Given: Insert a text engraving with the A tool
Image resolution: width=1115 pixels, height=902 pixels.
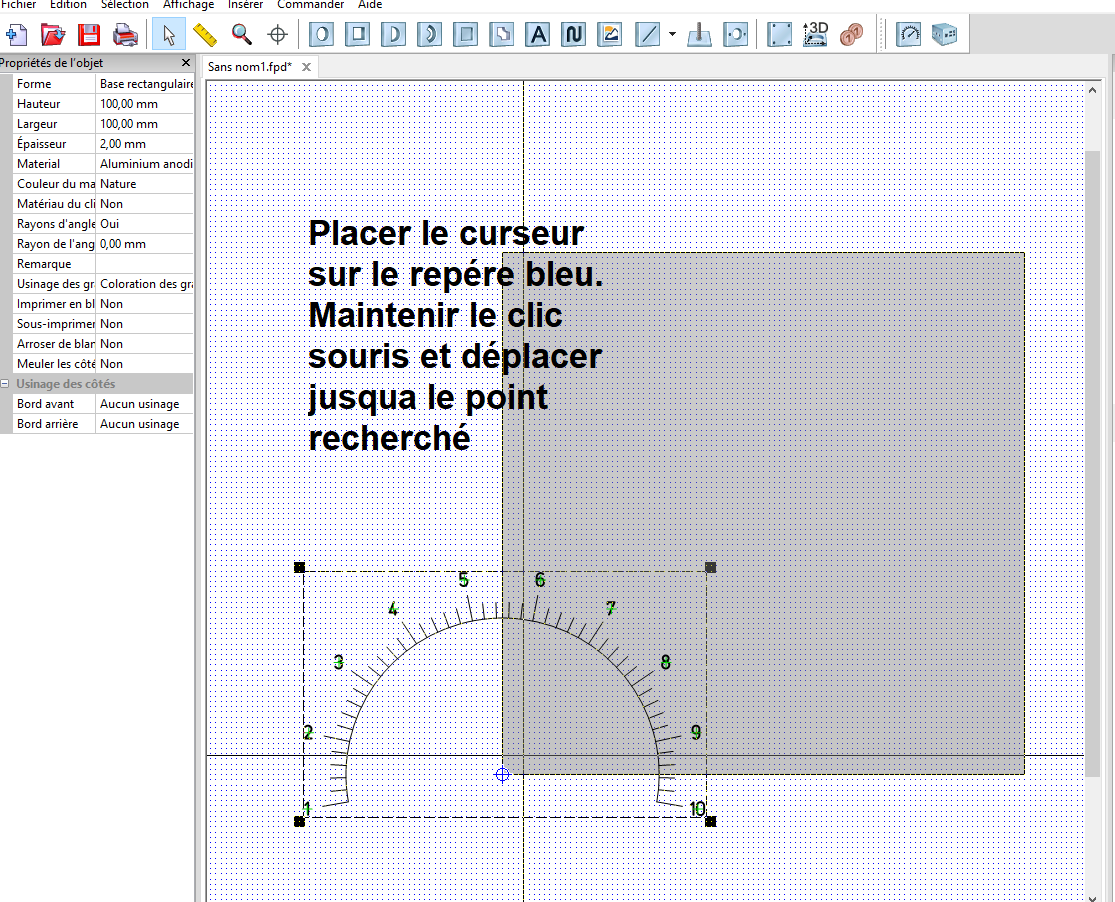Looking at the screenshot, I should coord(538,34).
